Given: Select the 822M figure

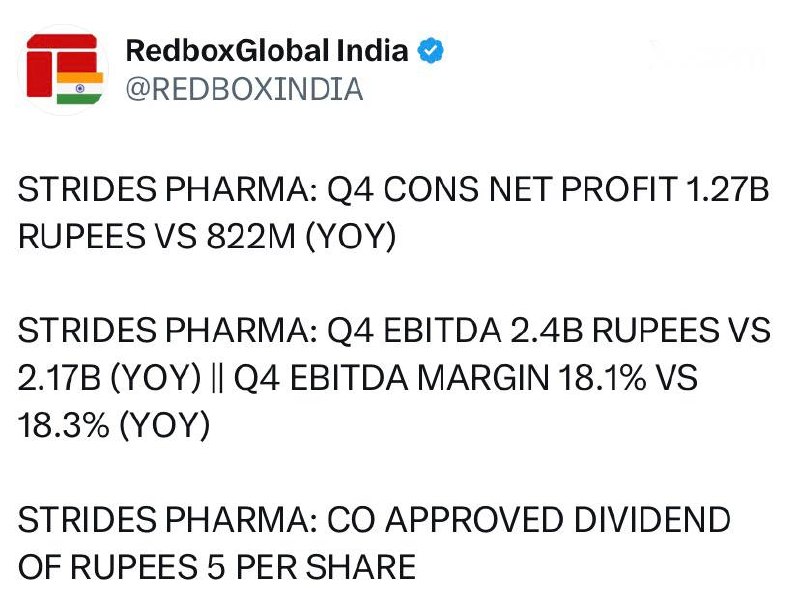Looking at the screenshot, I should (x=252, y=237).
